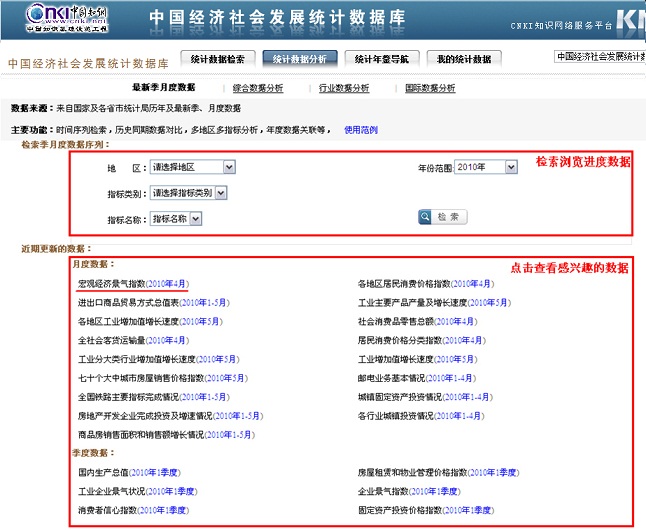Screen dimensions: 646x530
Task: Open the 国际数据分析 sub-tab
Action: (429, 88)
